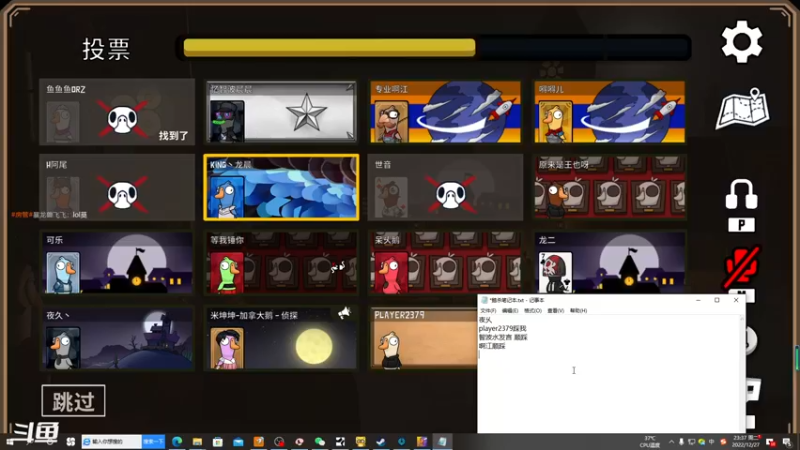Click the P key indicator under headphones
Image resolution: width=800 pixels, height=450 pixels.
click(x=741, y=225)
